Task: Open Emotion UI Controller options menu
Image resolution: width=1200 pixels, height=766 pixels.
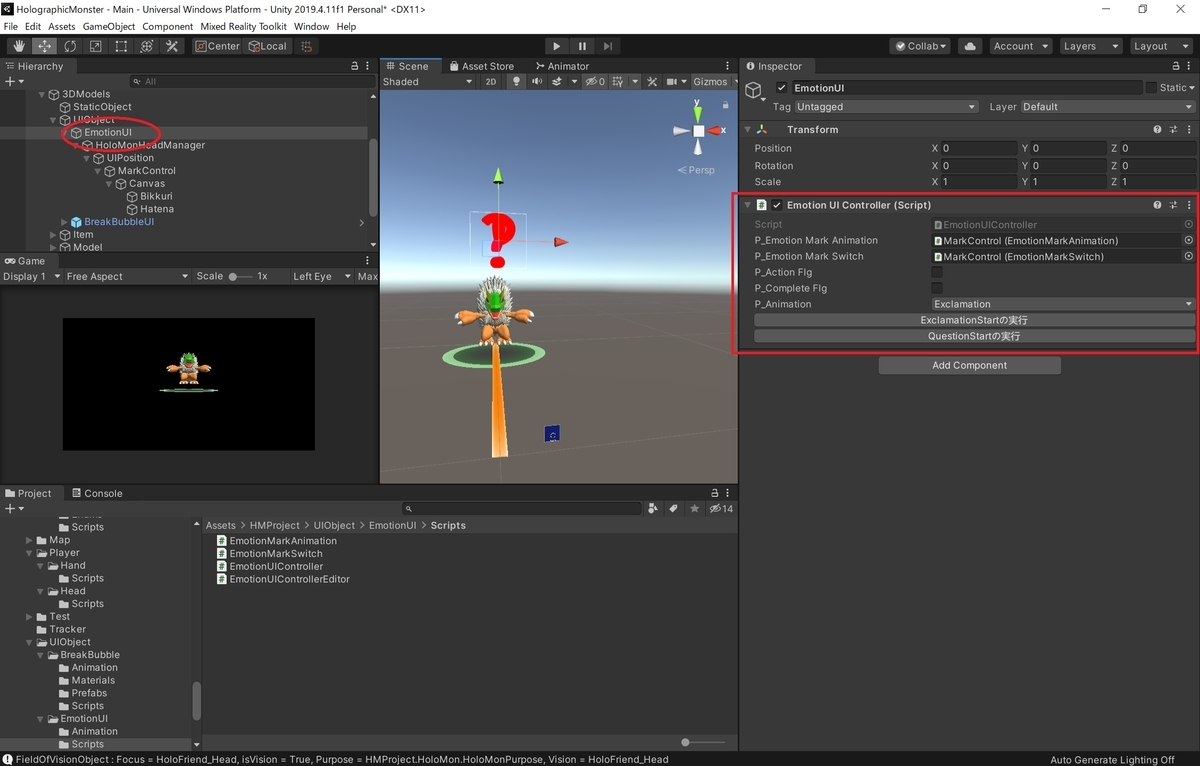Action: (1189, 205)
